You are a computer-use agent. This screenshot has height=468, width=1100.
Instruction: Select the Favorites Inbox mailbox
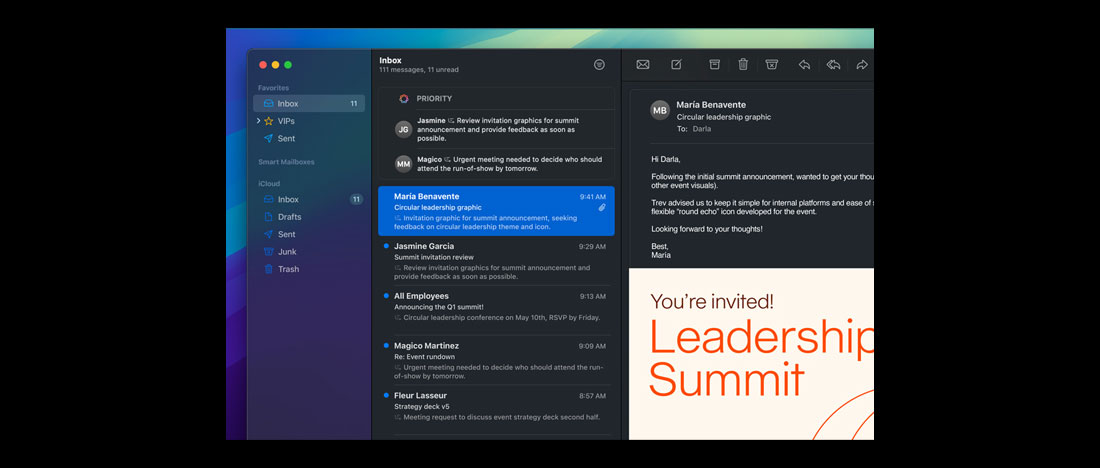pyautogui.click(x=288, y=104)
